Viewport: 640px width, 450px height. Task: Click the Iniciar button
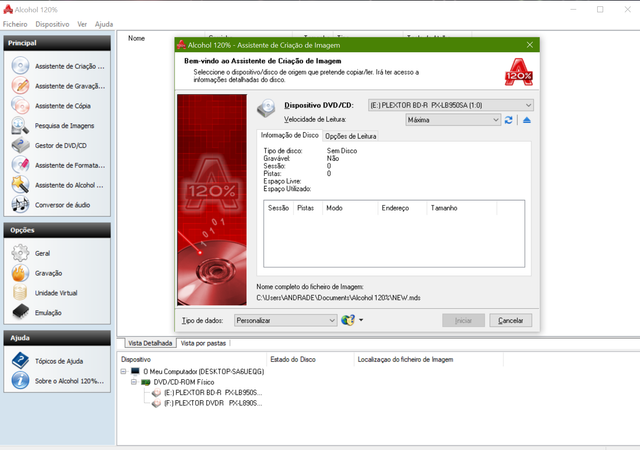tap(463, 321)
